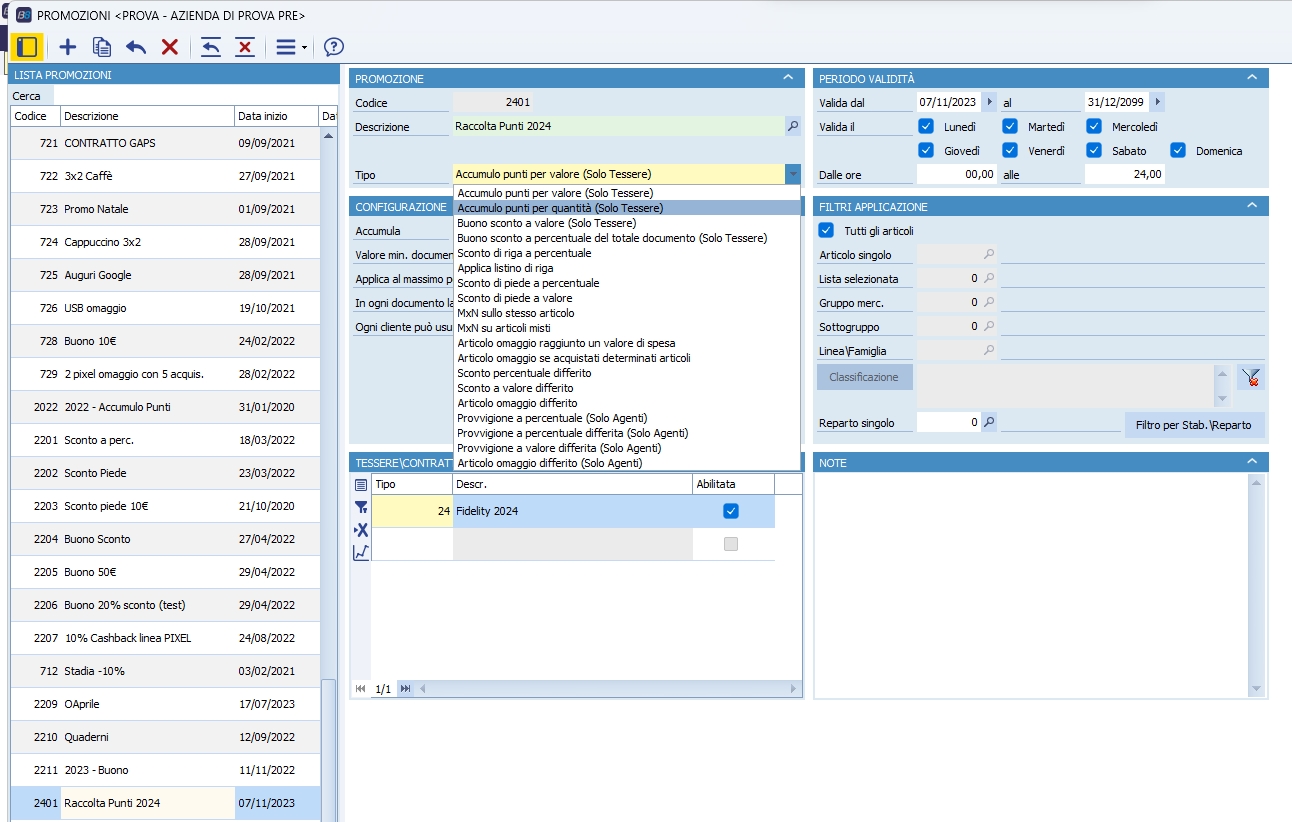This screenshot has width=1292, height=822.
Task: Click the lookup icon for Sottogruppo
Action: point(989,326)
